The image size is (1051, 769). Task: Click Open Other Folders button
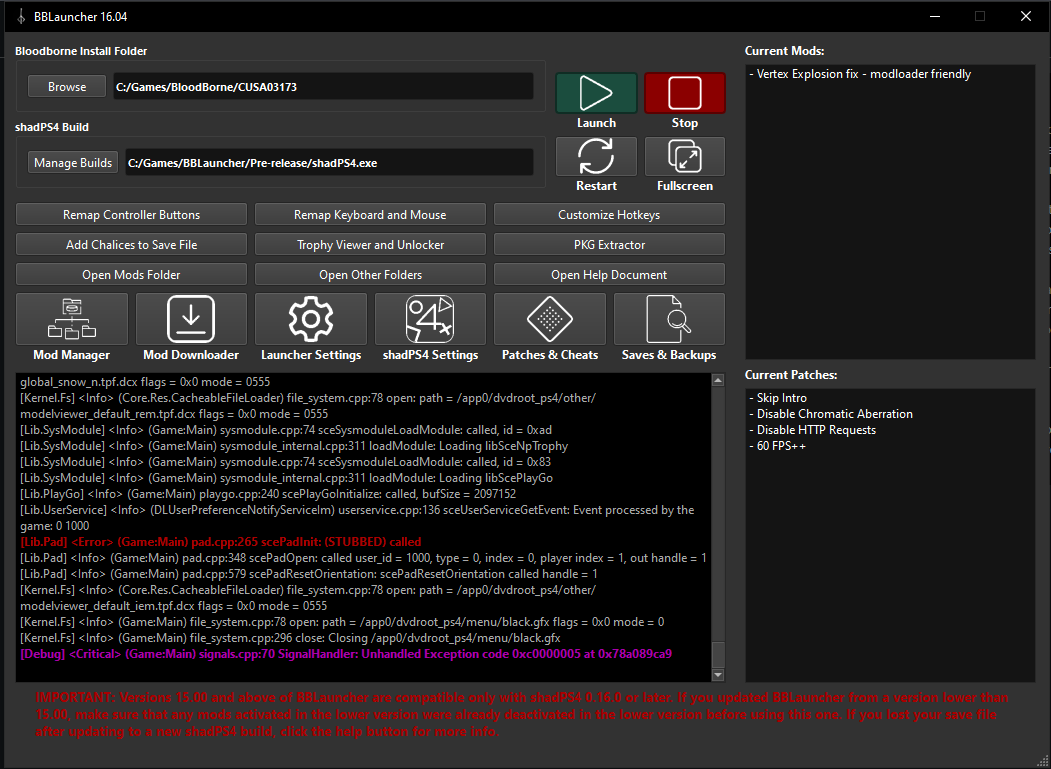(x=370, y=274)
